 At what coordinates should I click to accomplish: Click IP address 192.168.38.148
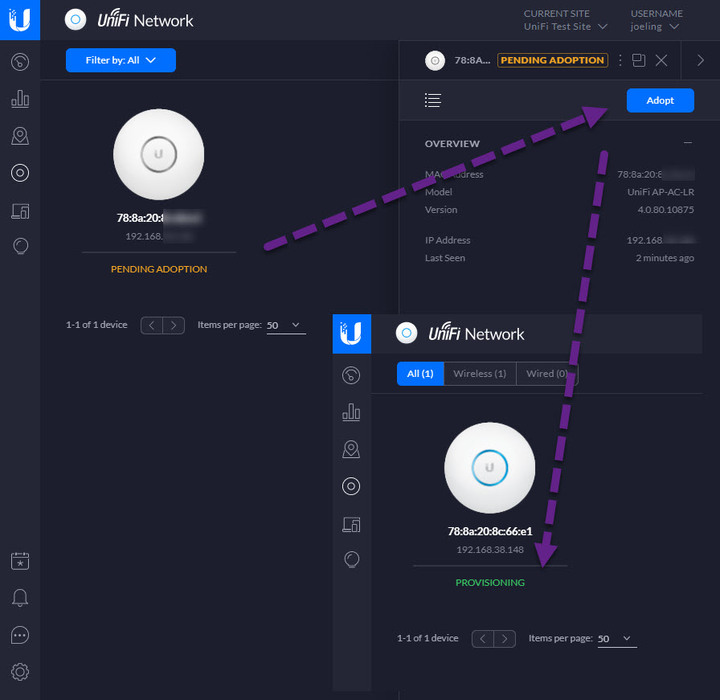[490, 550]
